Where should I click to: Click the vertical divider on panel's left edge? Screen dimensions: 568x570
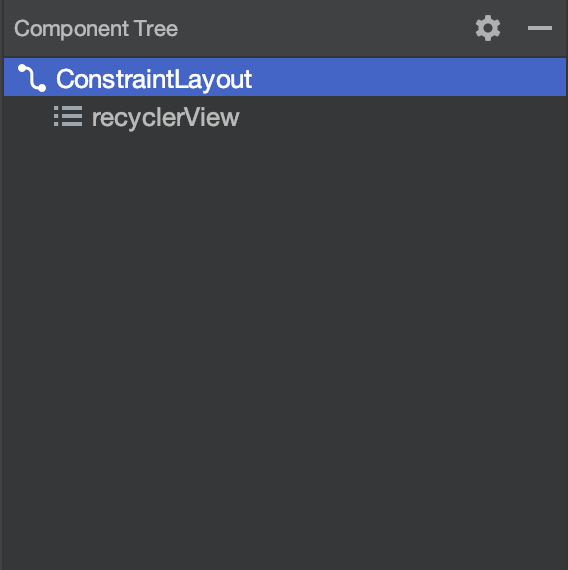tap(2, 285)
